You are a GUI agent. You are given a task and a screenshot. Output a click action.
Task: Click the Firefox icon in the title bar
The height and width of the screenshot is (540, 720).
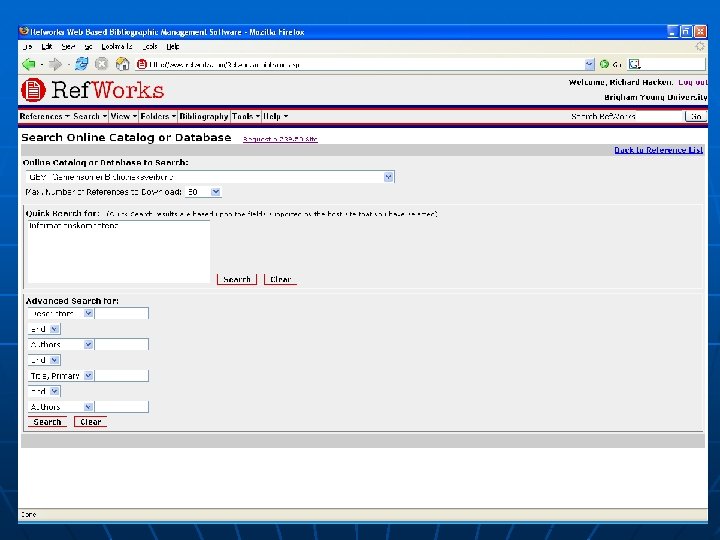coord(24,31)
